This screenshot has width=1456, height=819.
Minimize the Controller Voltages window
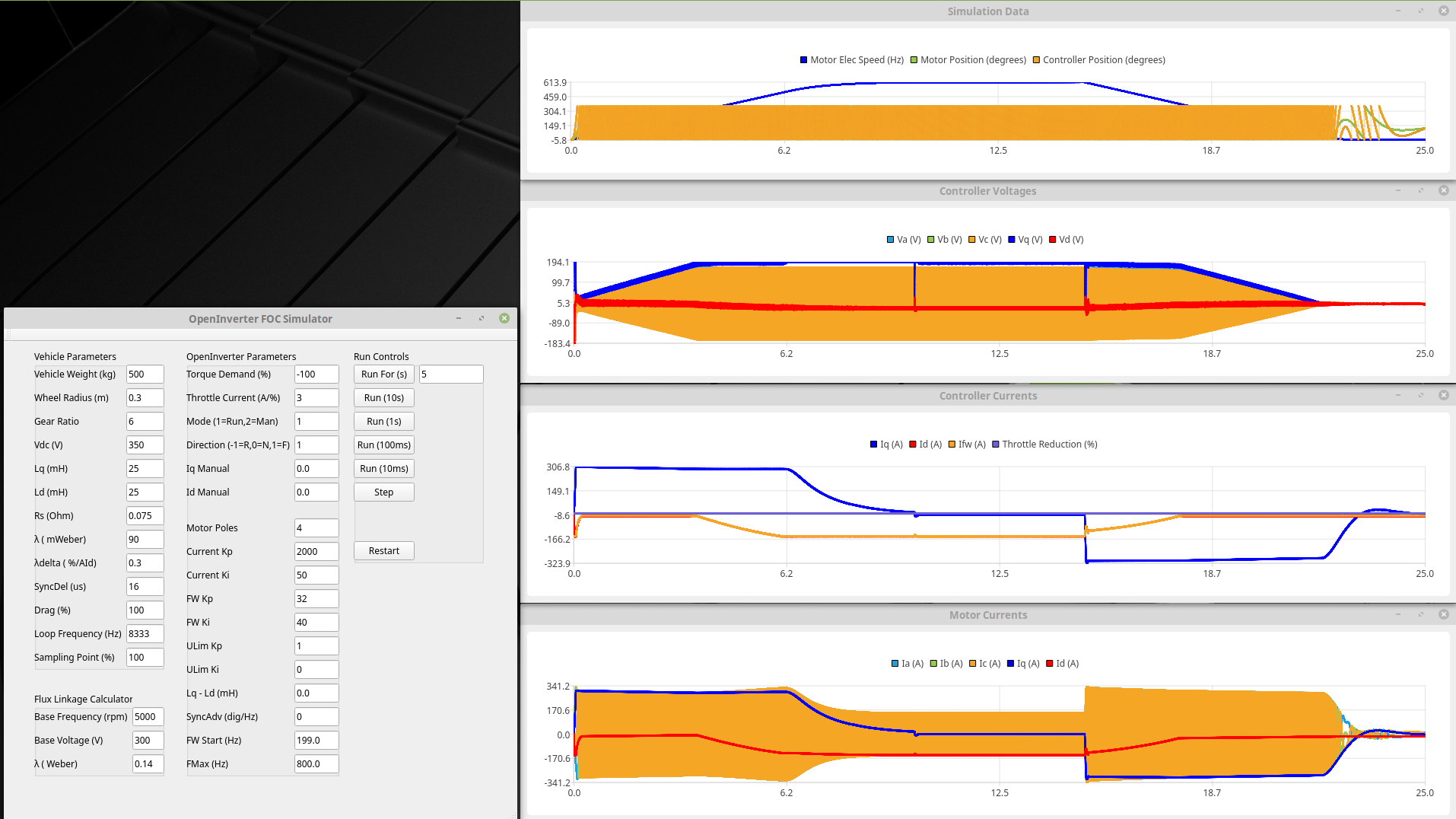[x=1398, y=190]
